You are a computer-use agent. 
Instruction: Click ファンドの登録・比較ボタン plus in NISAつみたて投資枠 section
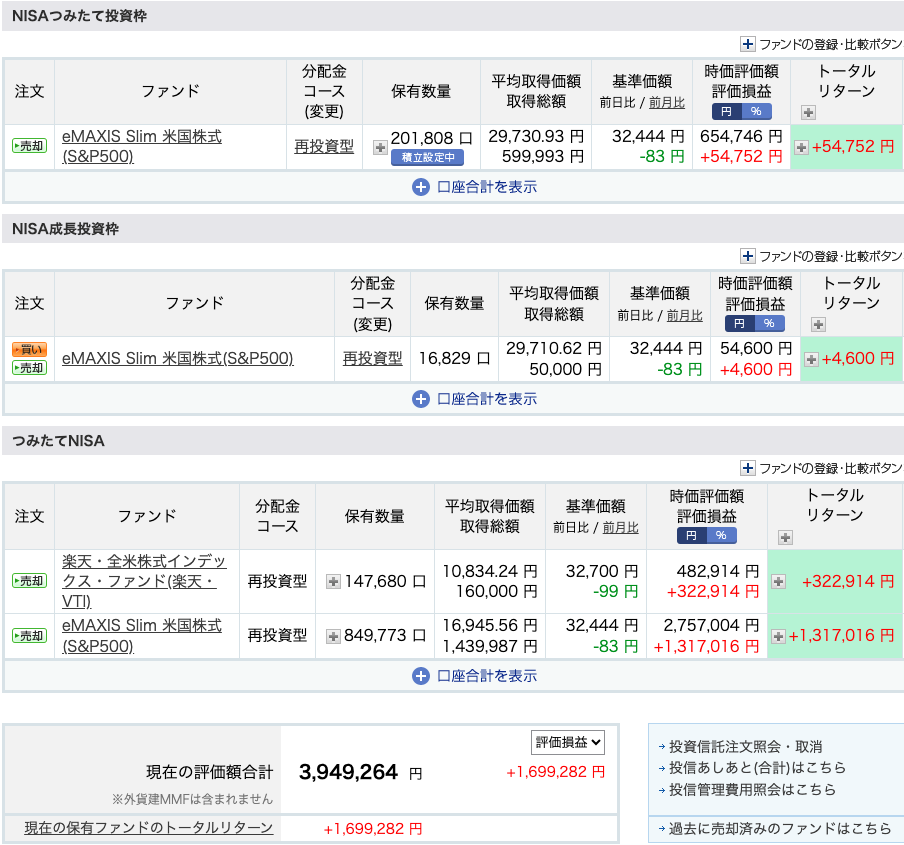747,44
